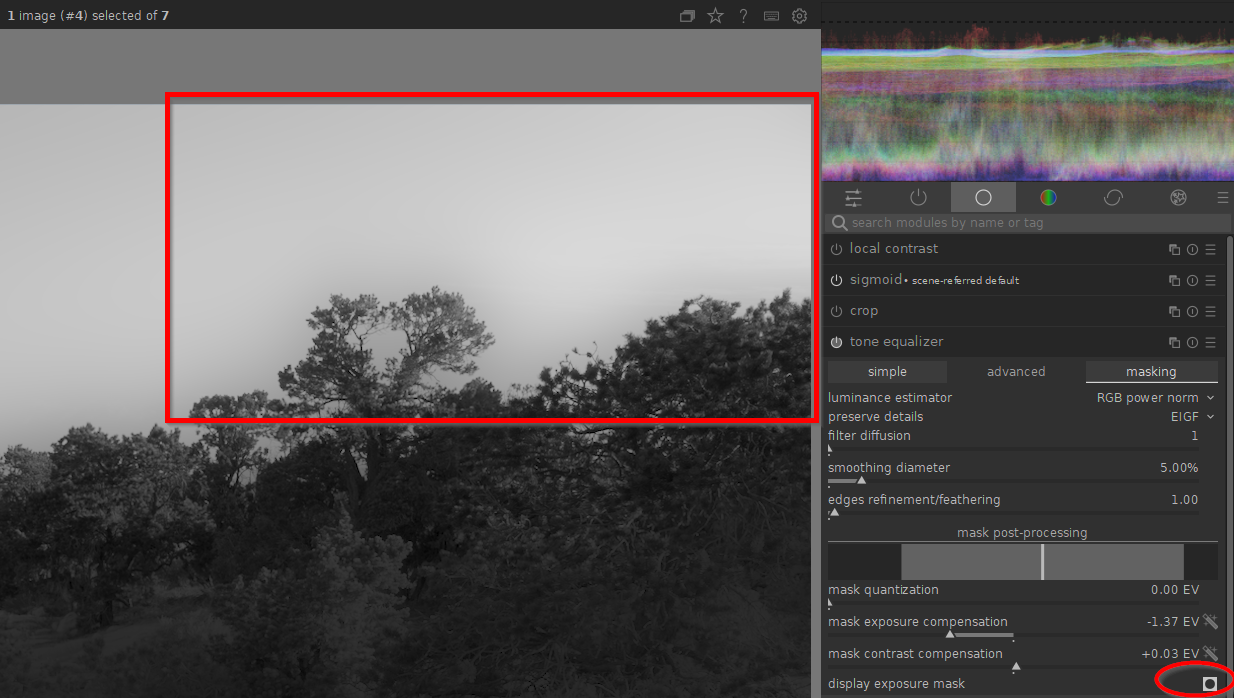Open local contrast presets menu
Image resolution: width=1234 pixels, height=698 pixels.
click(1210, 249)
